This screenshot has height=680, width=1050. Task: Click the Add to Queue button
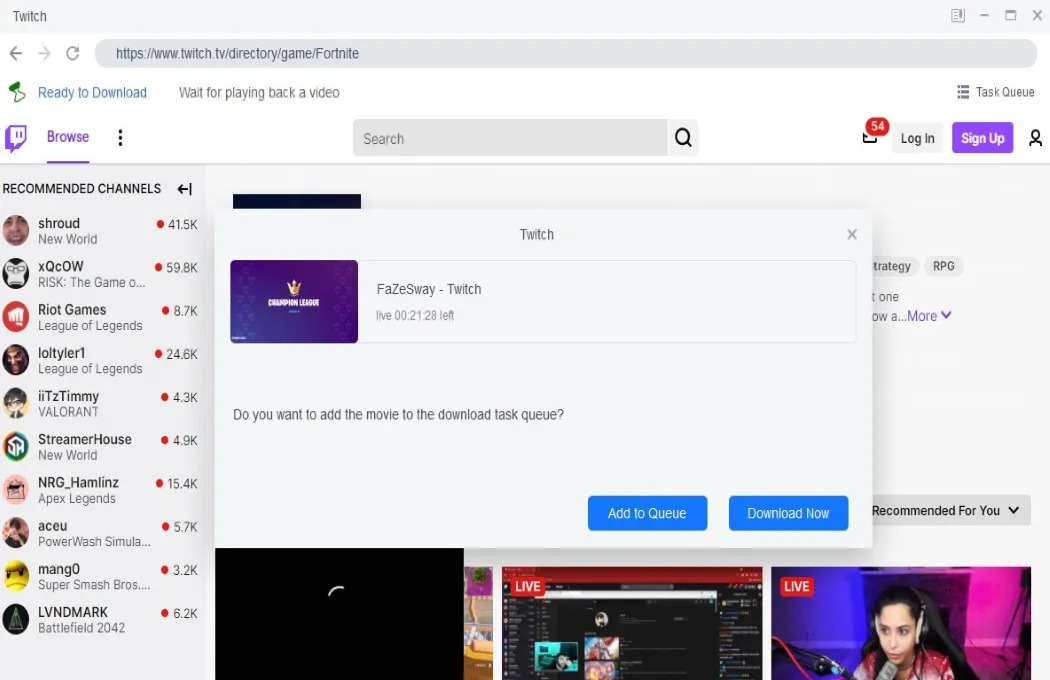click(647, 513)
